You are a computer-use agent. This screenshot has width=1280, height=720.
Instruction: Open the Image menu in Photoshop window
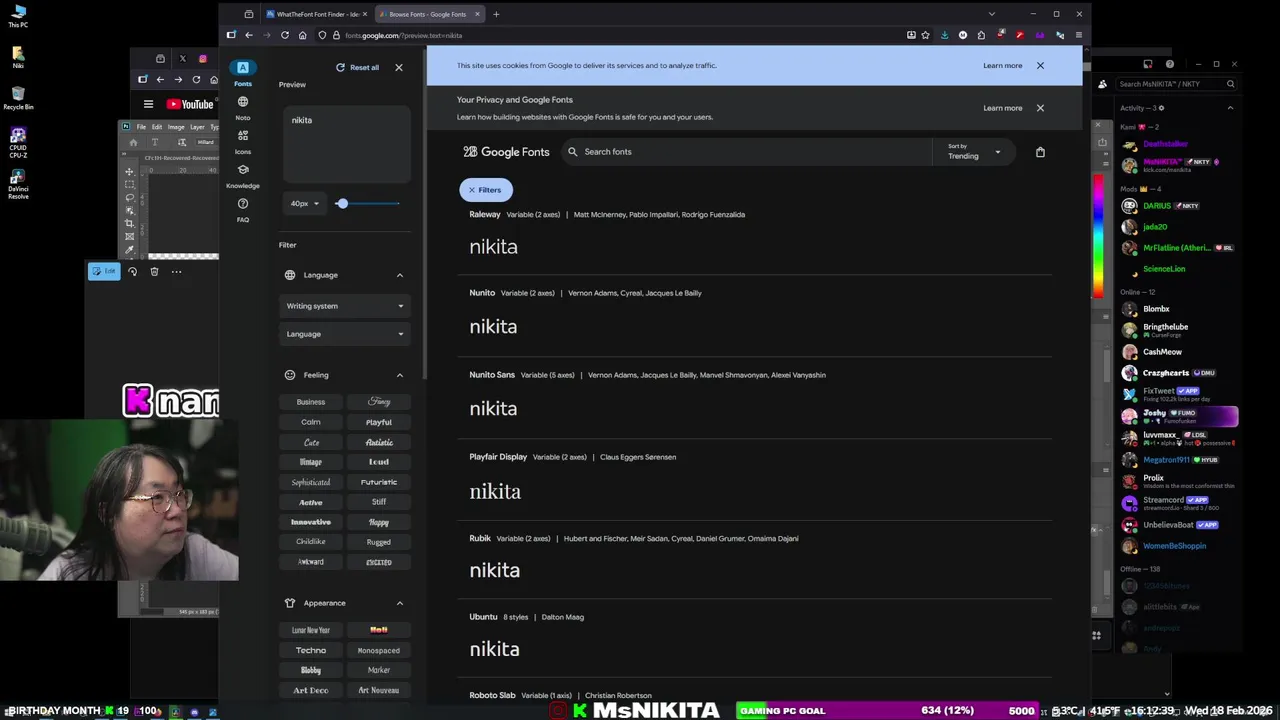point(176,127)
